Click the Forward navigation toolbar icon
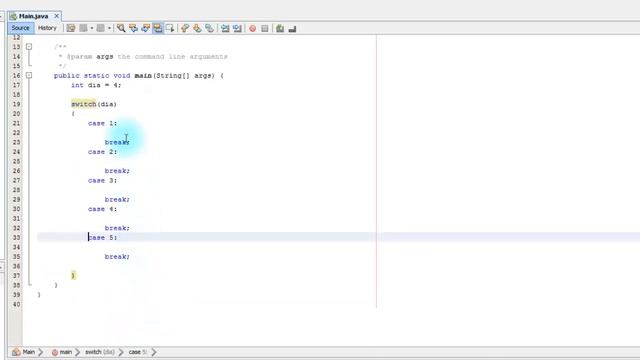The height and width of the screenshot is (360, 640). (x=100, y=28)
